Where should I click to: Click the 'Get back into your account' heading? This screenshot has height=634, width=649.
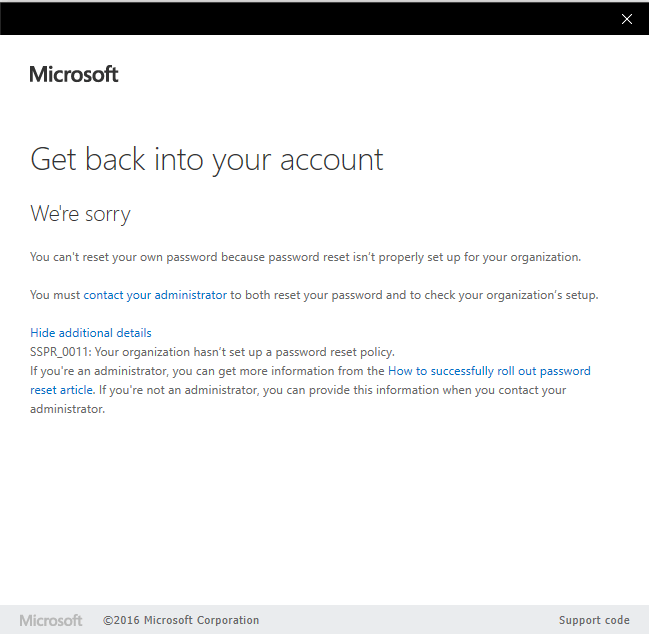(x=207, y=160)
